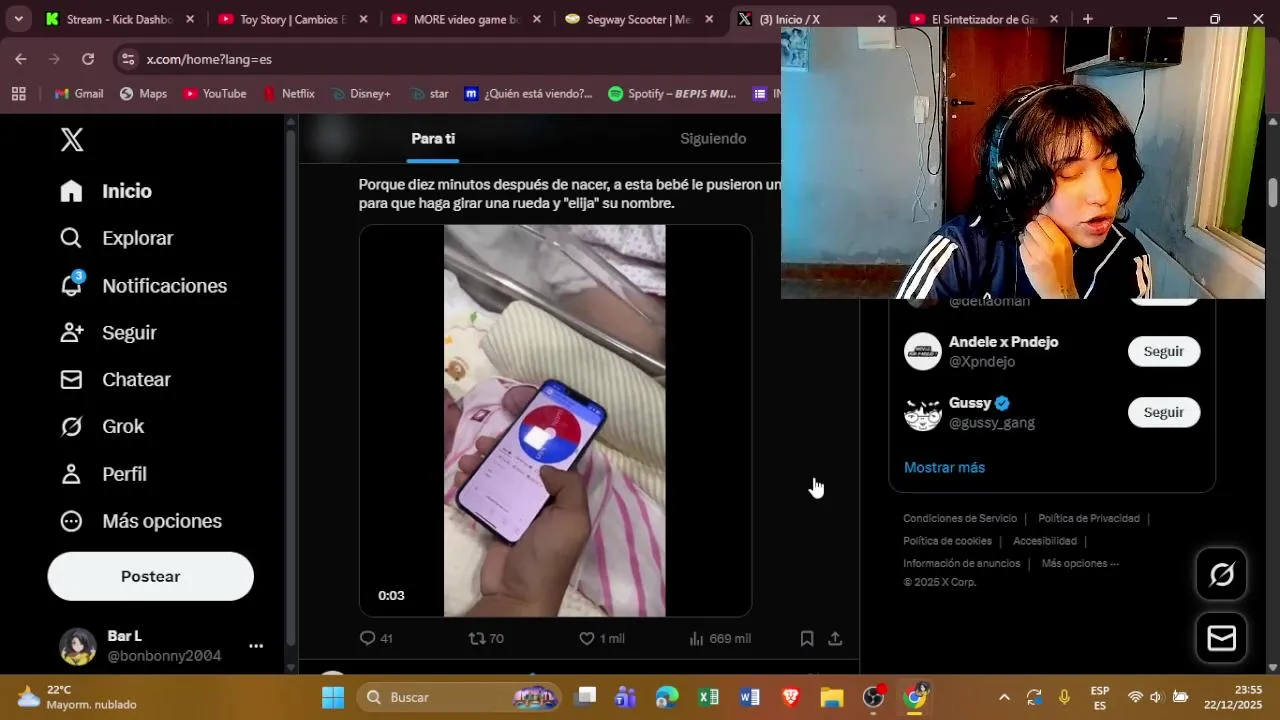The image size is (1280, 720).
Task: Repost the tweet with 70 reposts
Action: click(486, 638)
